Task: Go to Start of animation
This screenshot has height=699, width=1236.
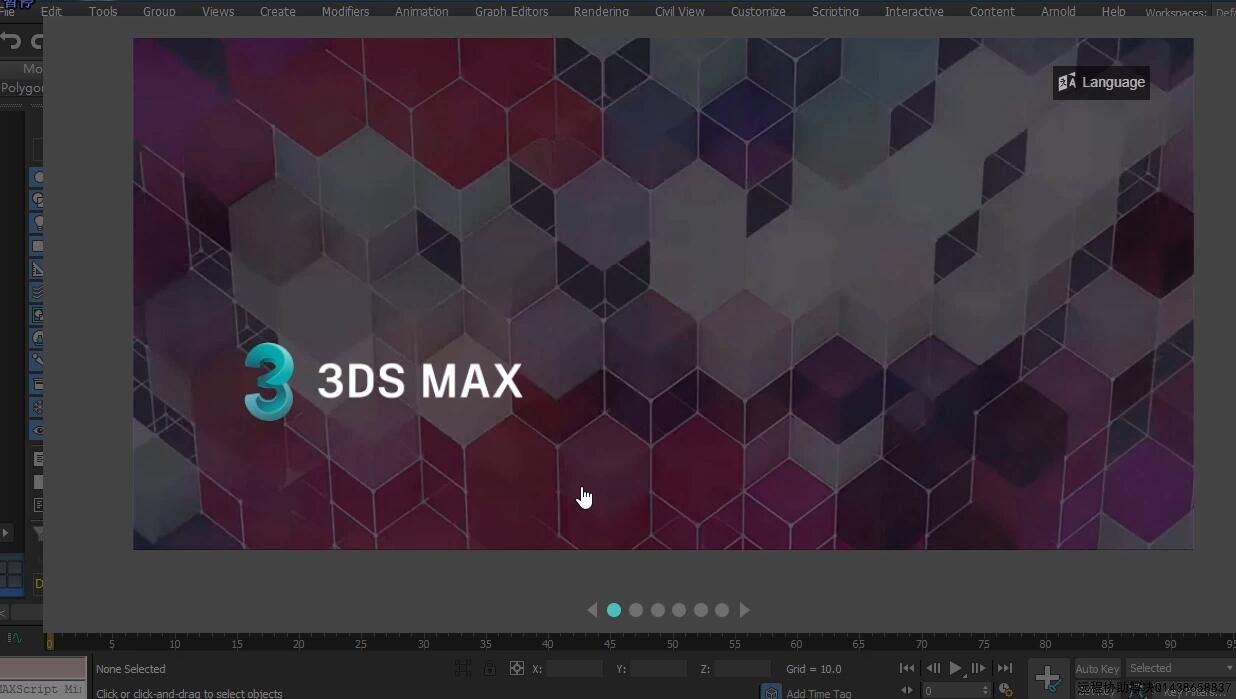Action: 907,668
